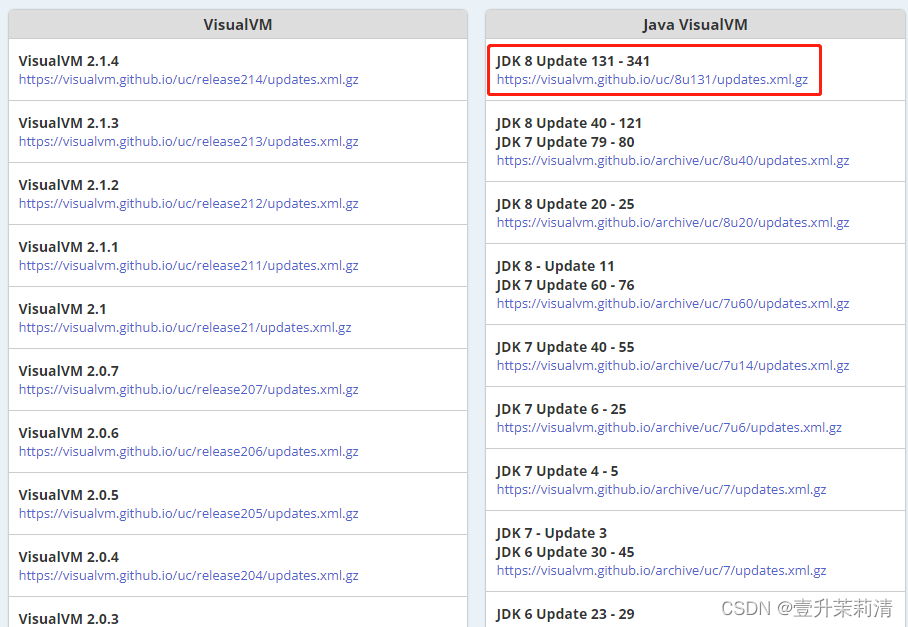The width and height of the screenshot is (908, 627).
Task: Select the 'VisualVM 2.1.4' title text
Action: pos(68,61)
